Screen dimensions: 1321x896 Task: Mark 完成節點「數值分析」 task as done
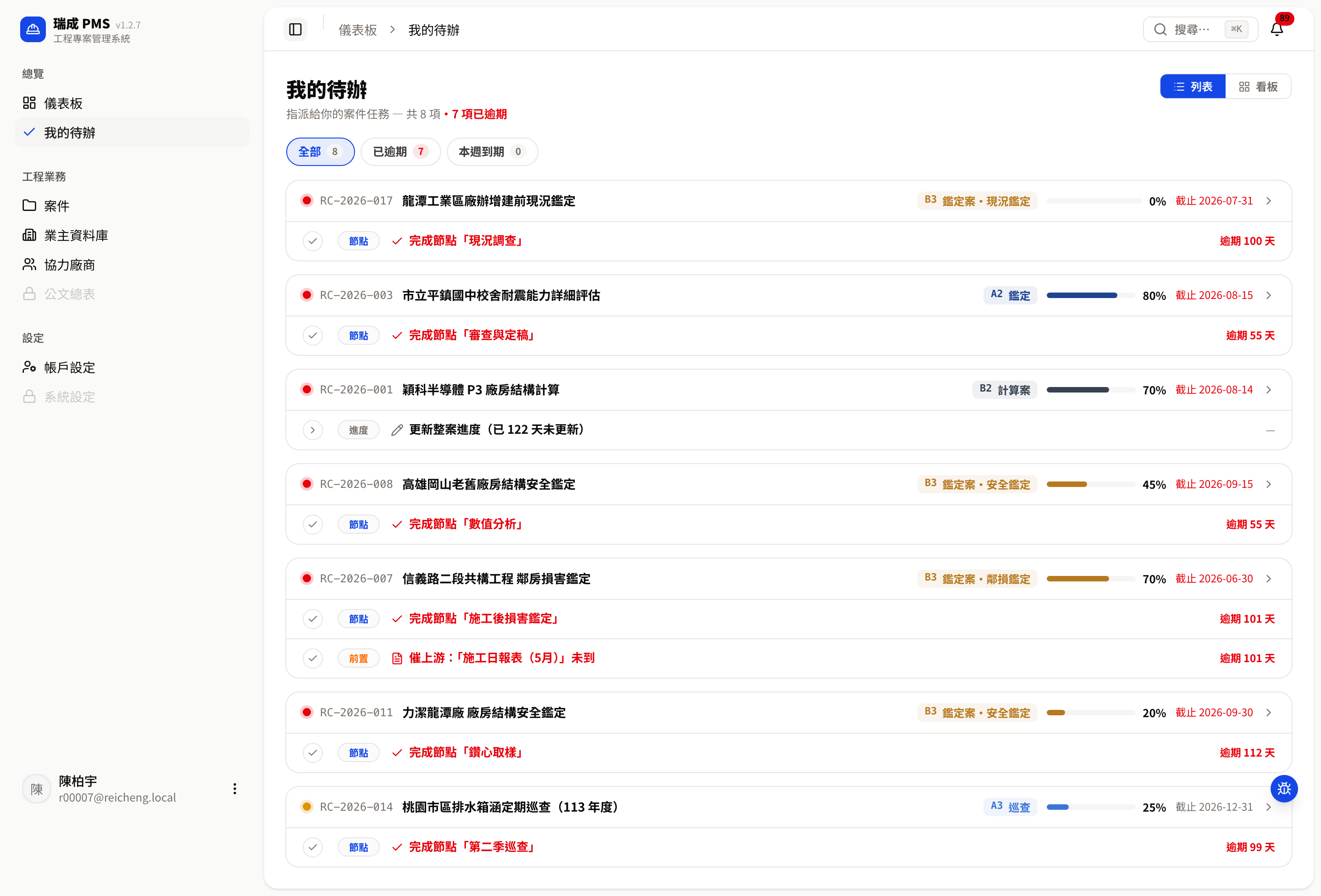click(x=313, y=525)
